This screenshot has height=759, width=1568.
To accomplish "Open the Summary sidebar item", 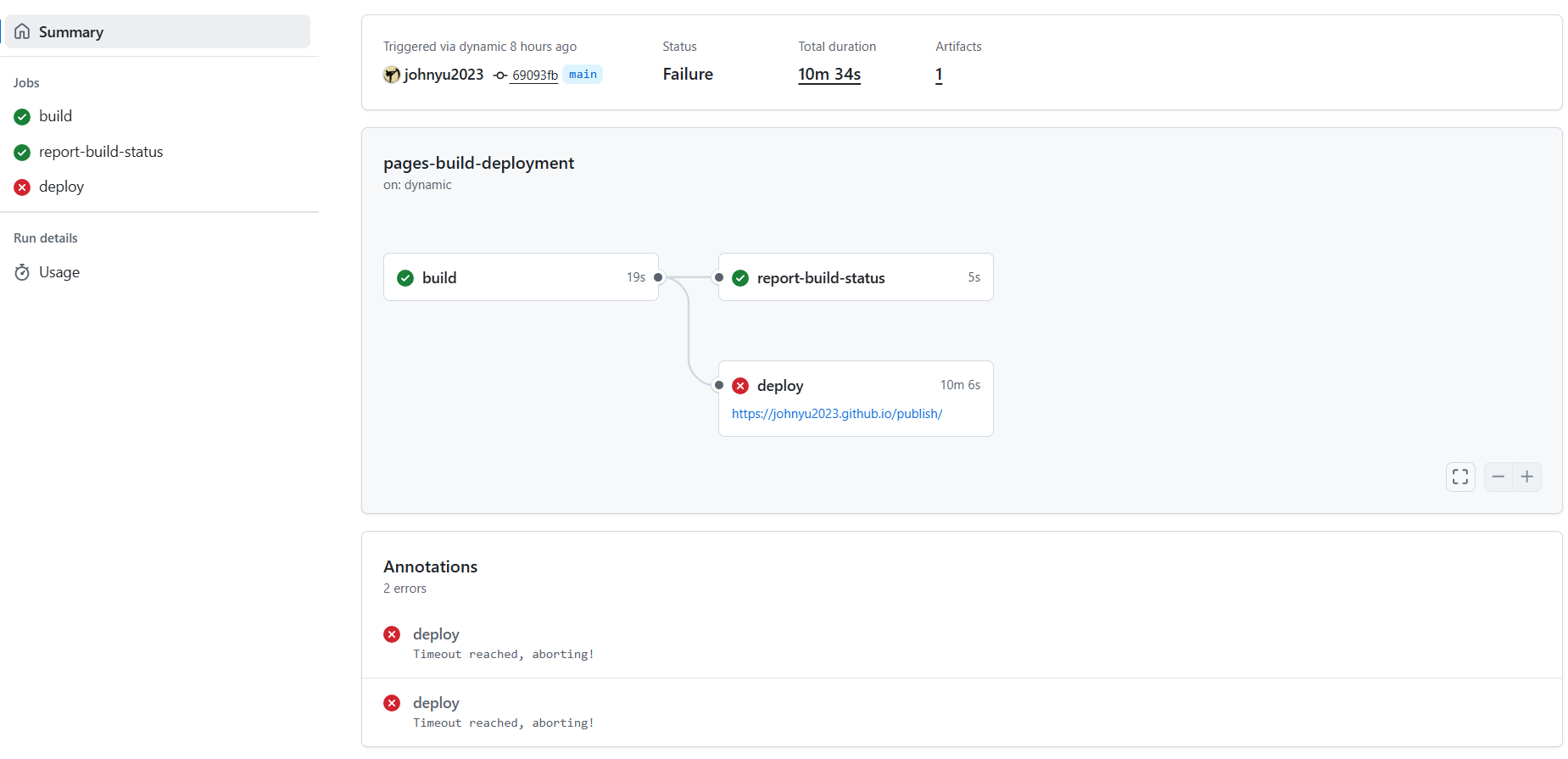I will click(158, 31).
